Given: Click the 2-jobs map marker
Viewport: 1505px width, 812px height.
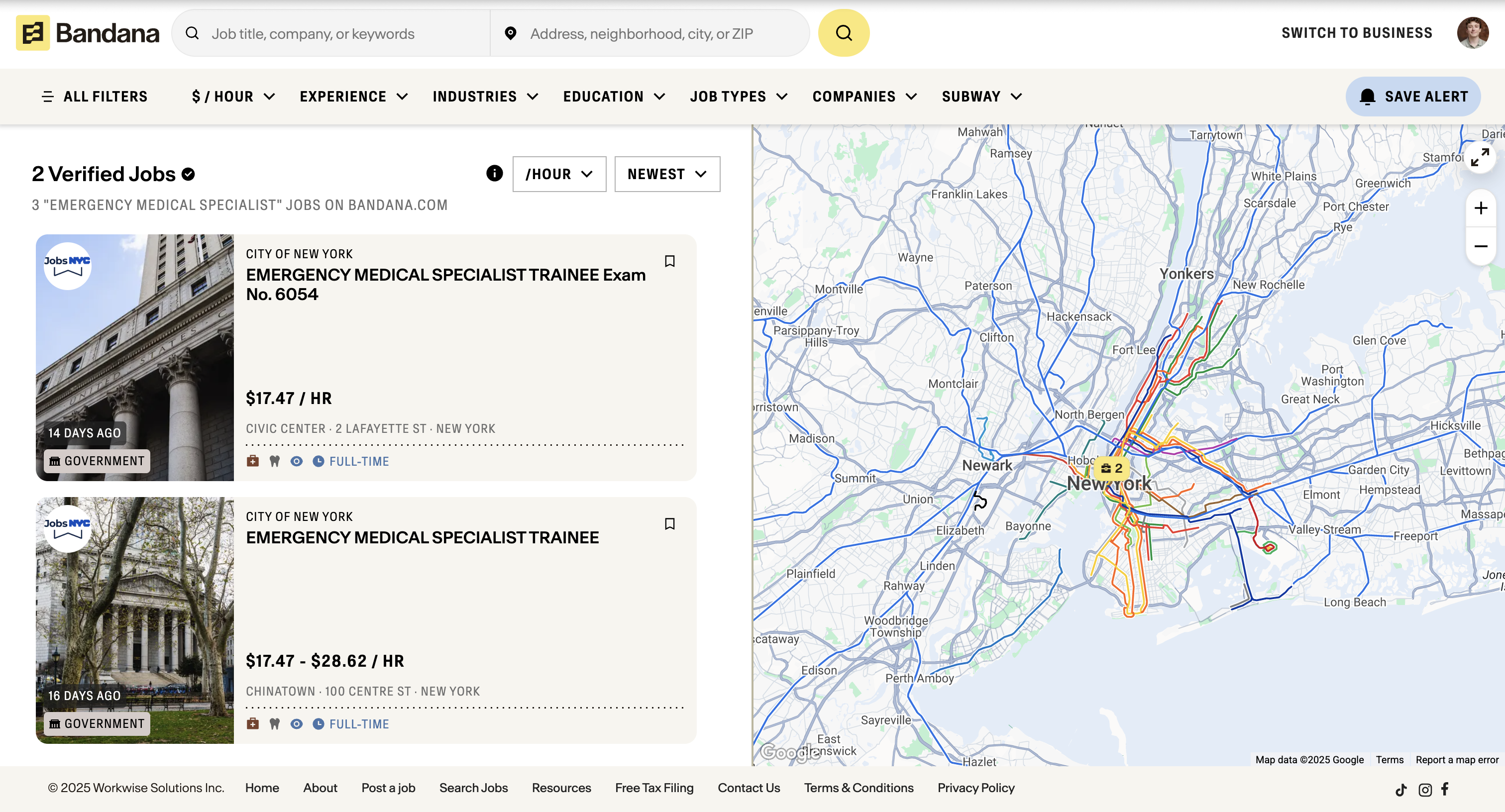Looking at the screenshot, I should pyautogui.click(x=1112, y=468).
